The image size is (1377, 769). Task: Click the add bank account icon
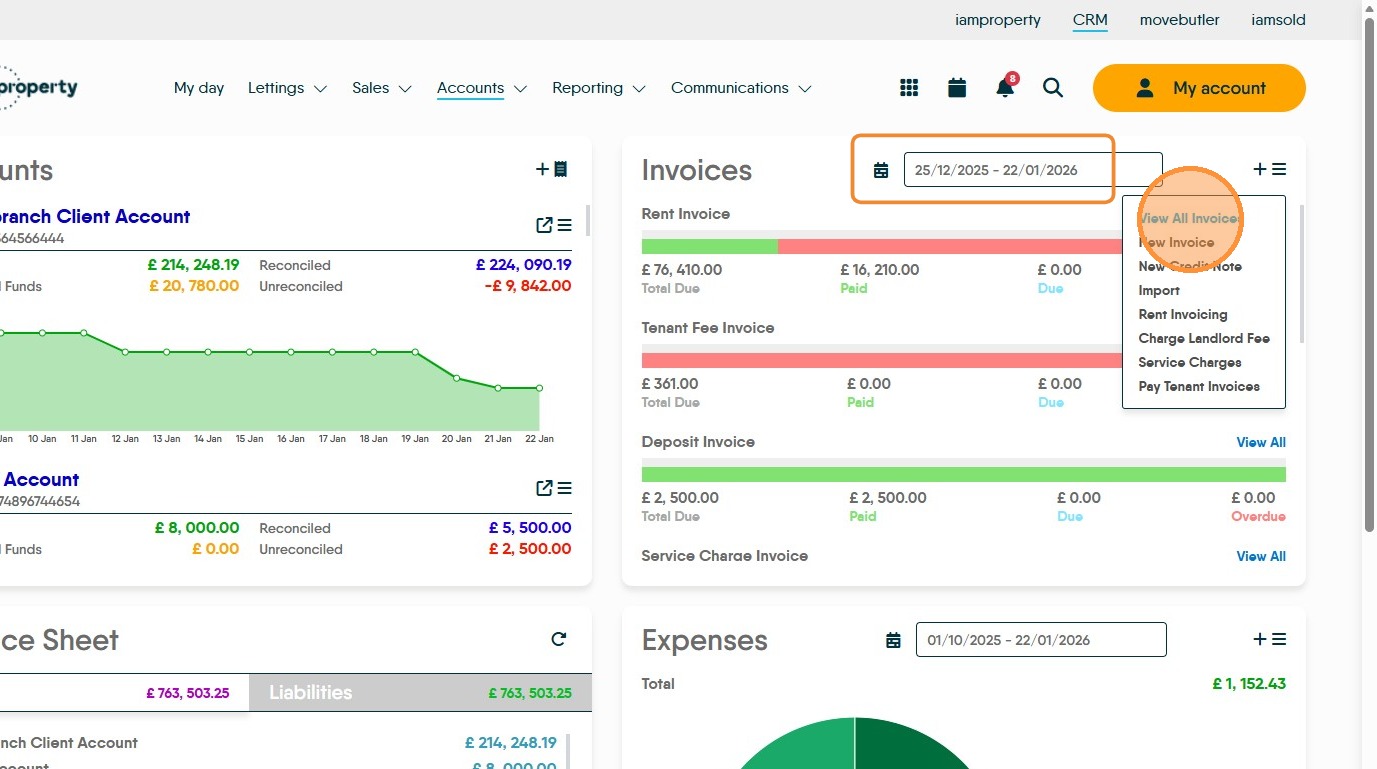[x=552, y=169]
